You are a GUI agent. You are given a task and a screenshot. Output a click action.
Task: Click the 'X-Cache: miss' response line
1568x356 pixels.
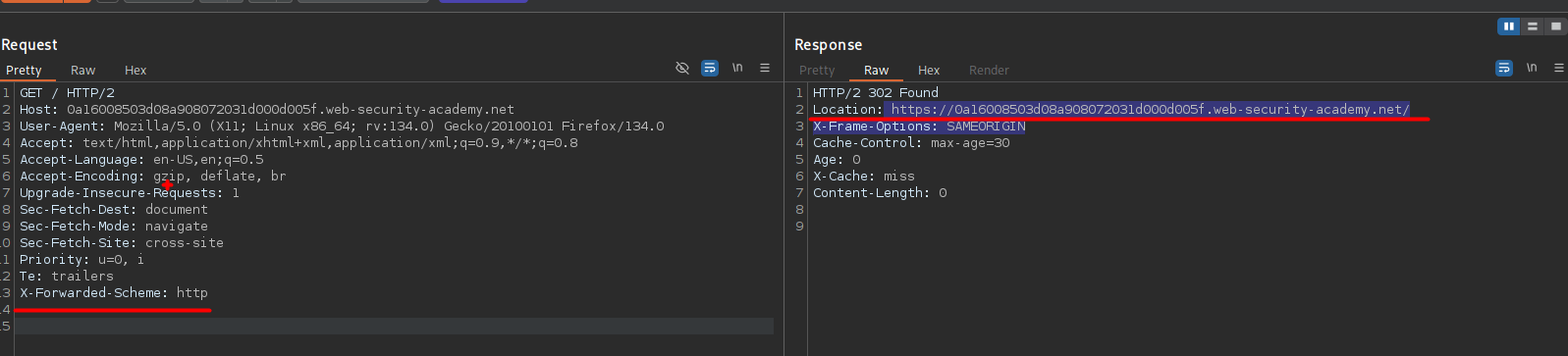click(864, 177)
